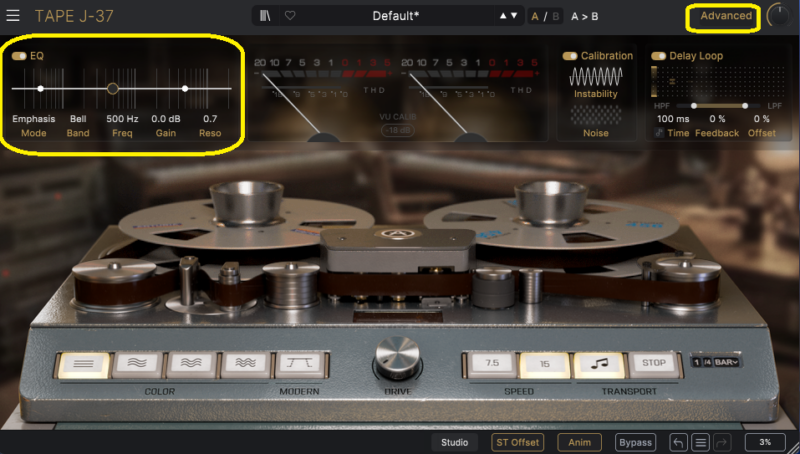Image resolution: width=800 pixels, height=454 pixels.
Task: Click the Drive knob
Action: click(x=399, y=357)
